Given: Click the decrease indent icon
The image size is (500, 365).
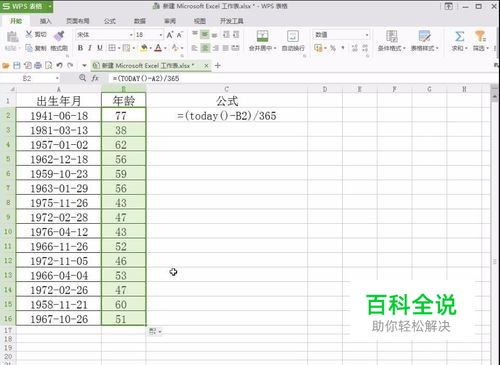Looking at the screenshot, I should tap(226, 34).
